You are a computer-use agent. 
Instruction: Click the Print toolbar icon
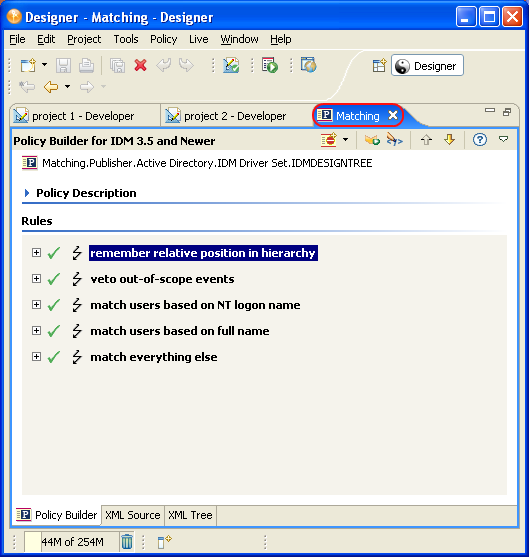(x=86, y=66)
